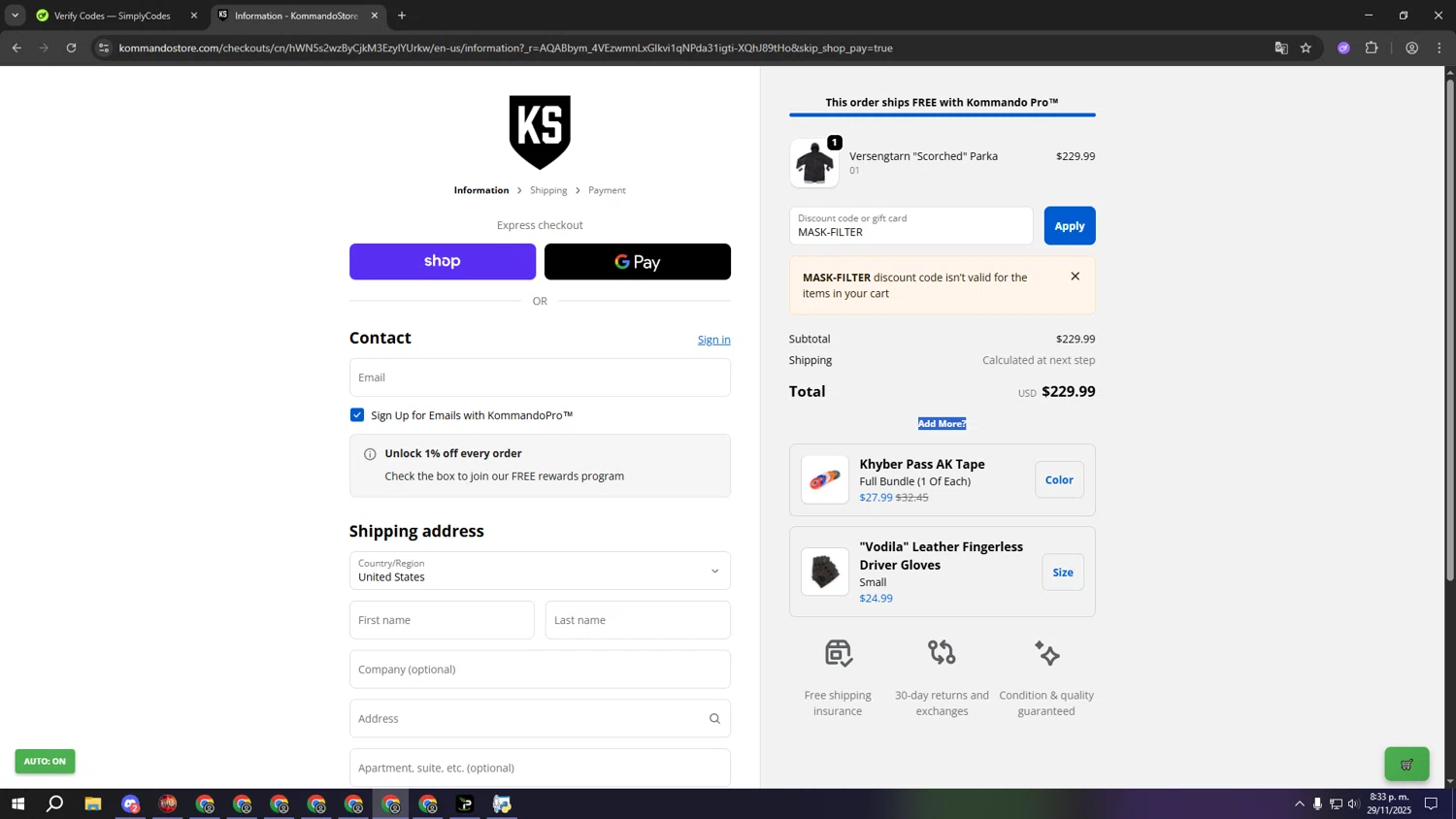Viewport: 1456px width, 819px height.
Task: Click the Apply discount button
Action: (x=1070, y=226)
